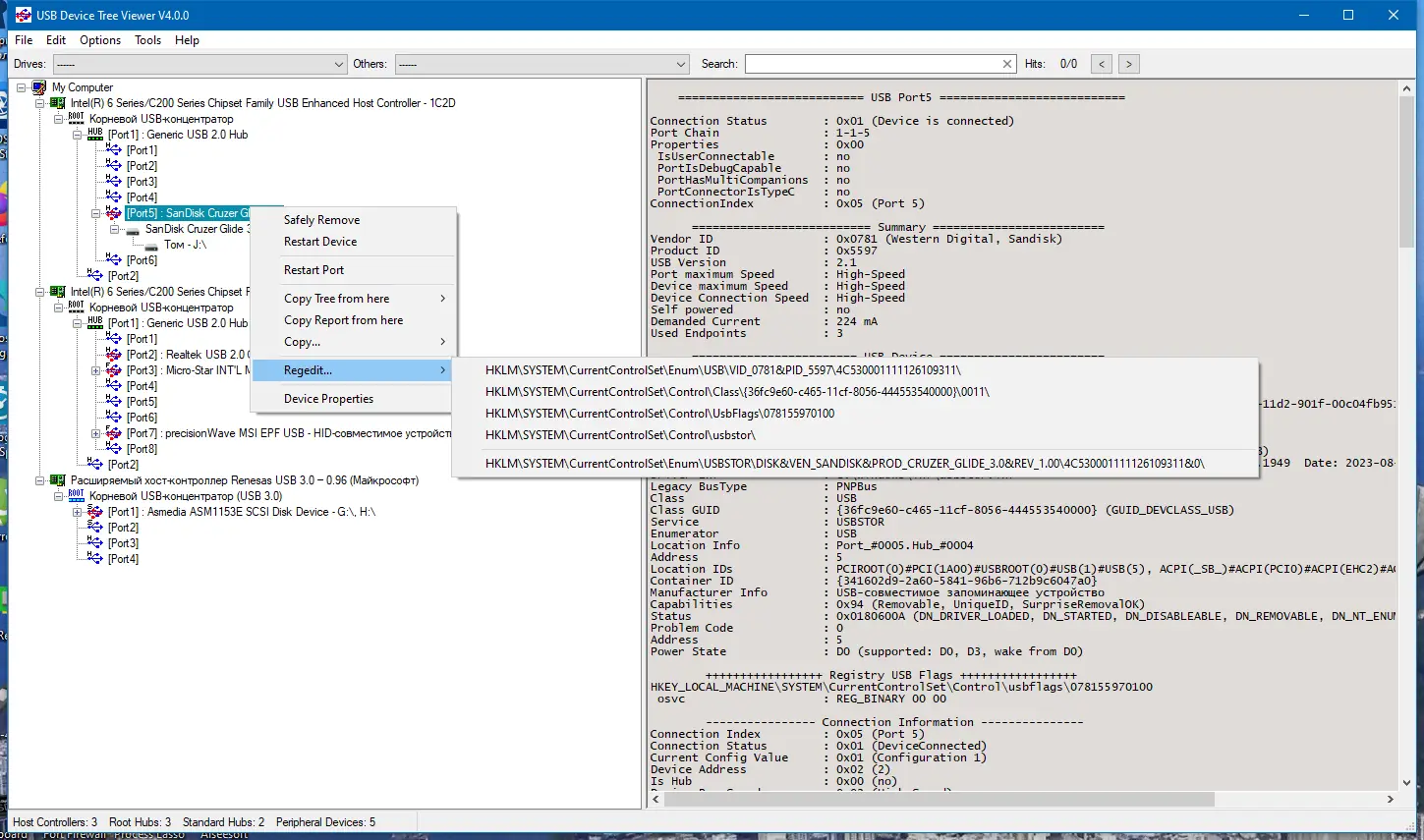Screen dimensions: 1424x840
Task: Expand the Asmedia ASM1153E SCSI Disk node
Action: pos(78,512)
